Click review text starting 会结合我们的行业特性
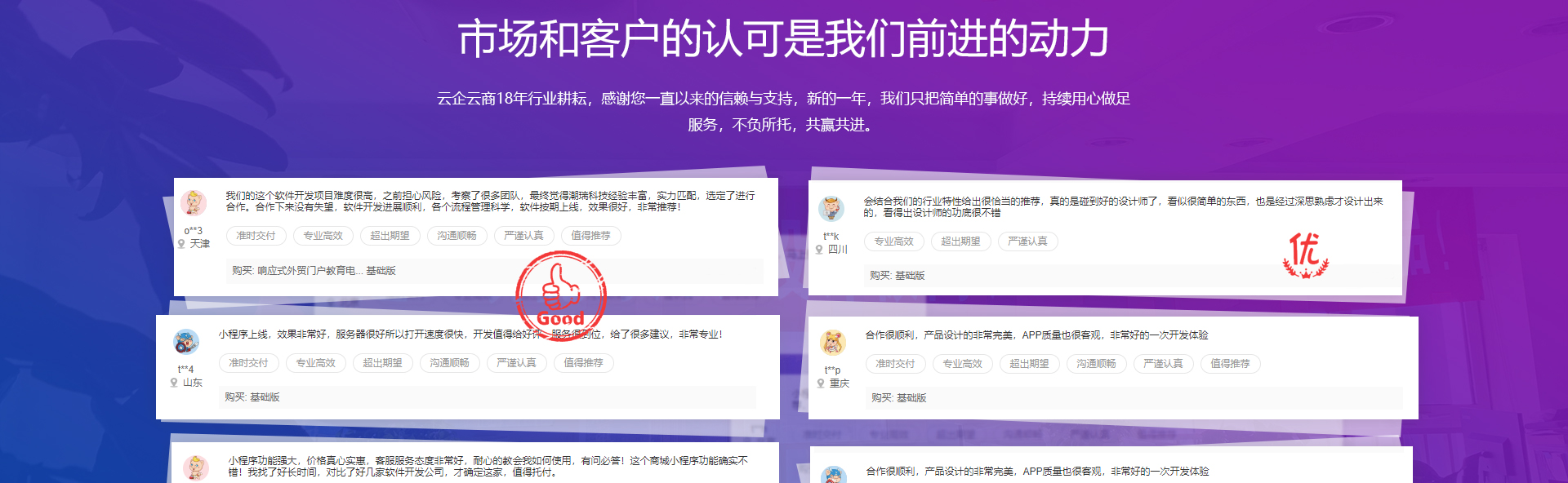1568x483 pixels. point(1124,207)
